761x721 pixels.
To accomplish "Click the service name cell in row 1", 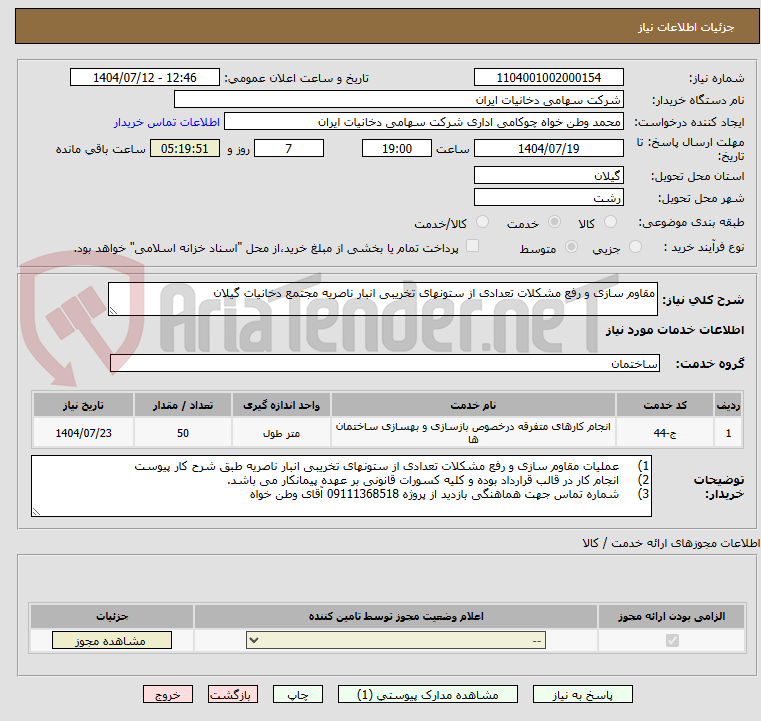I will (x=473, y=432).
